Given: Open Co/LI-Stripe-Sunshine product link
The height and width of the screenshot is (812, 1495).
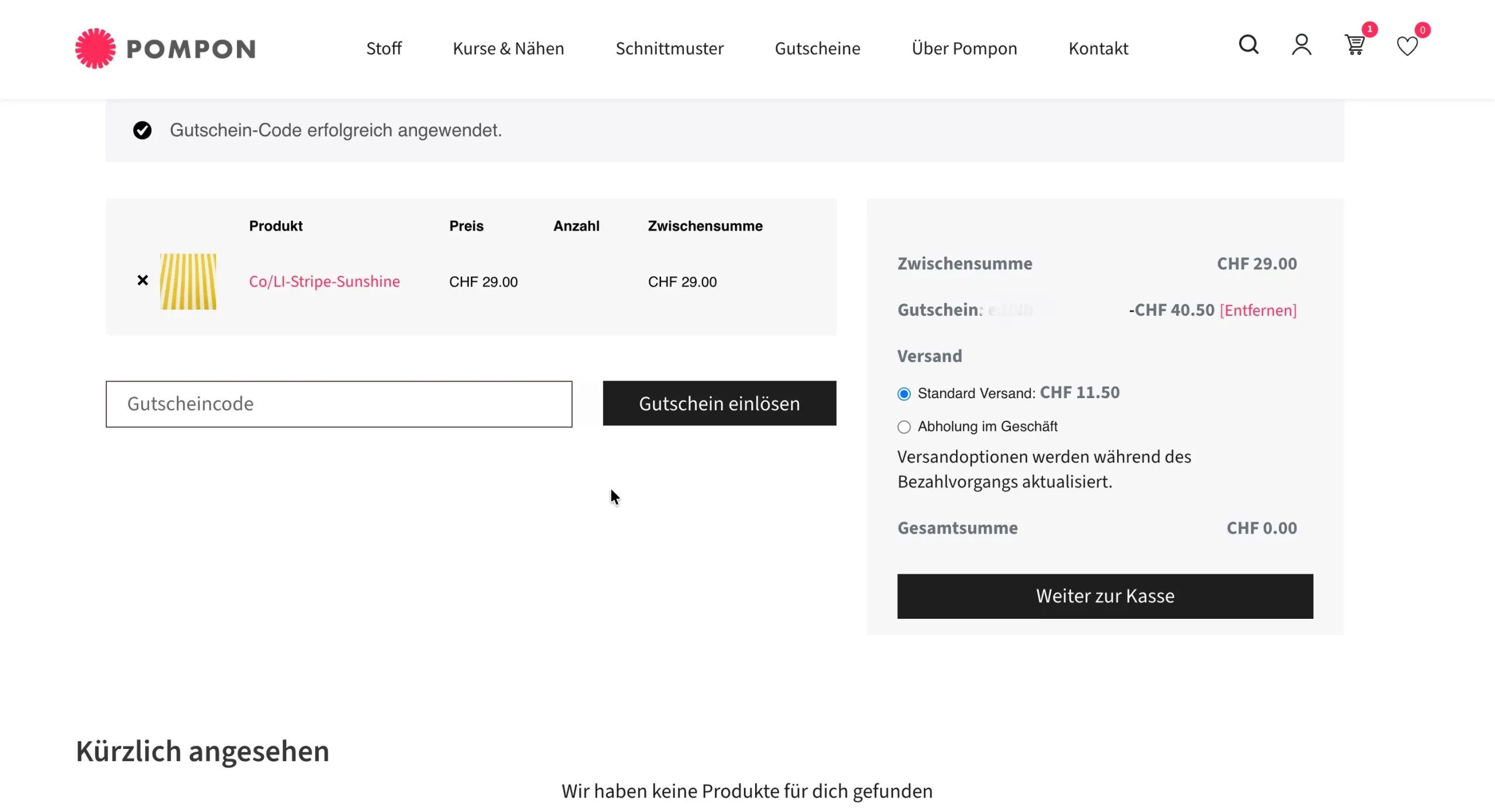Looking at the screenshot, I should [x=324, y=281].
